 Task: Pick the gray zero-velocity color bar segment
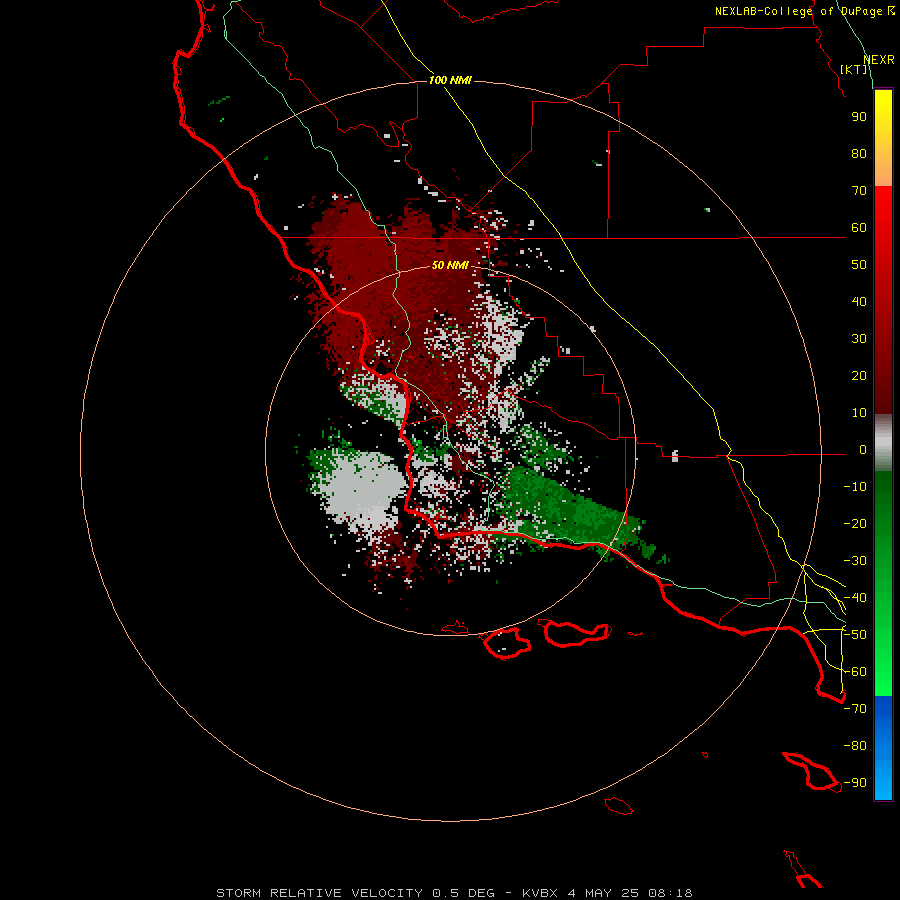tap(883, 443)
